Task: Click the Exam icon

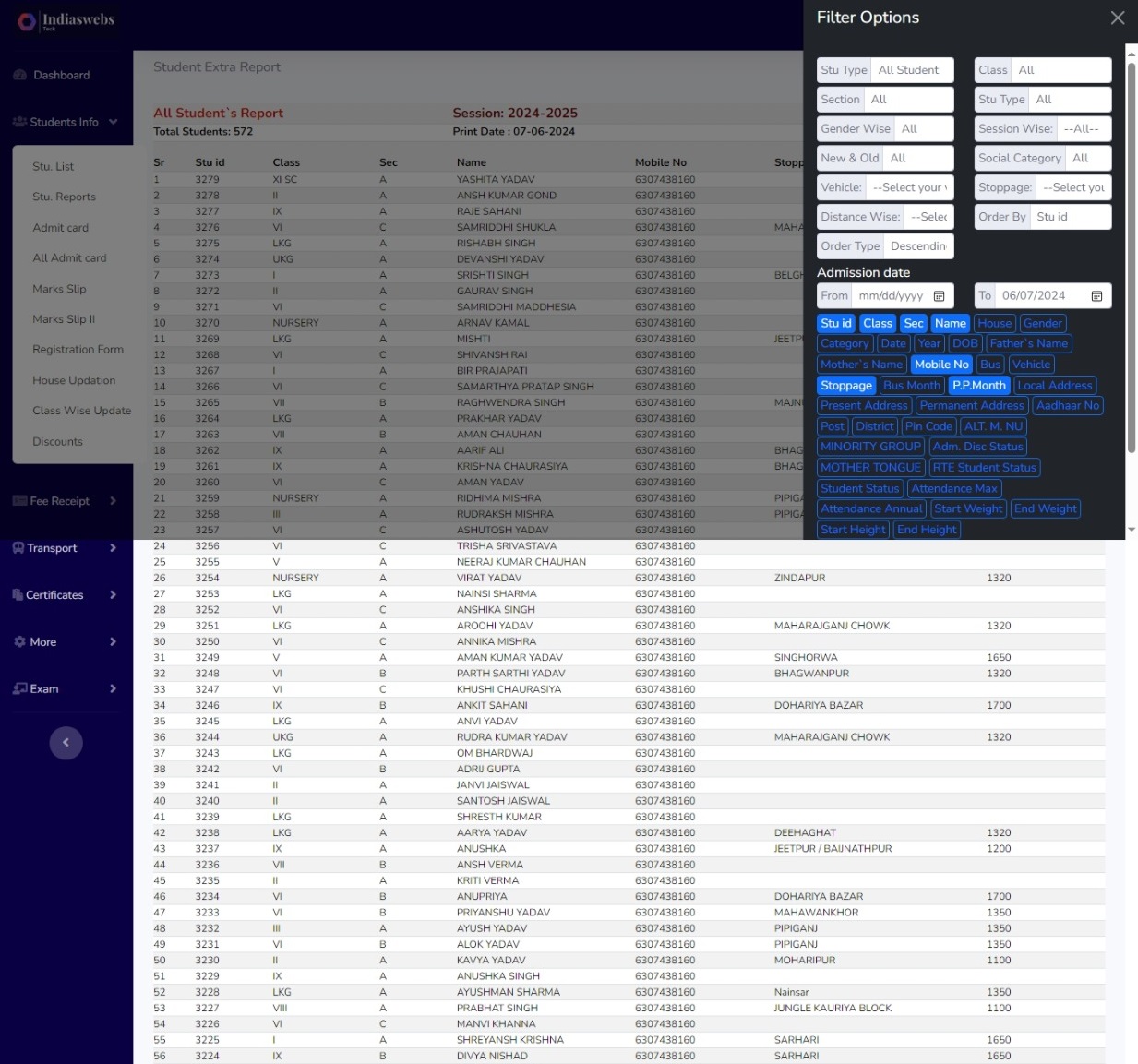Action: click(x=19, y=689)
